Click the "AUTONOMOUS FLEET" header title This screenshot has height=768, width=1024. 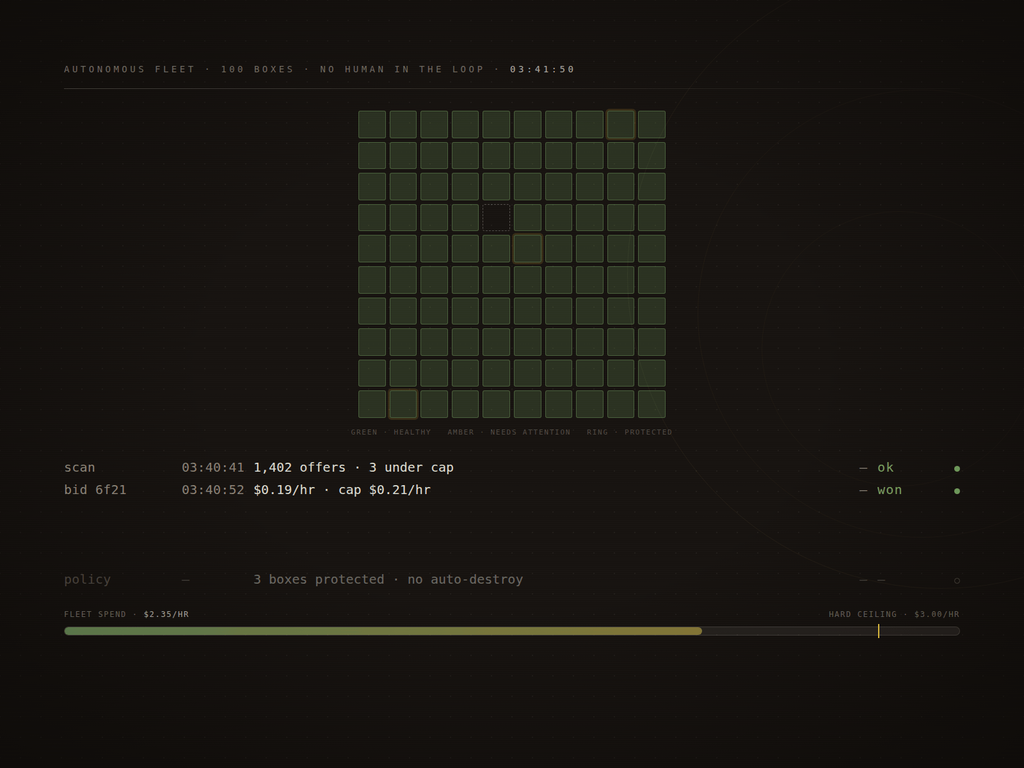(x=129, y=69)
